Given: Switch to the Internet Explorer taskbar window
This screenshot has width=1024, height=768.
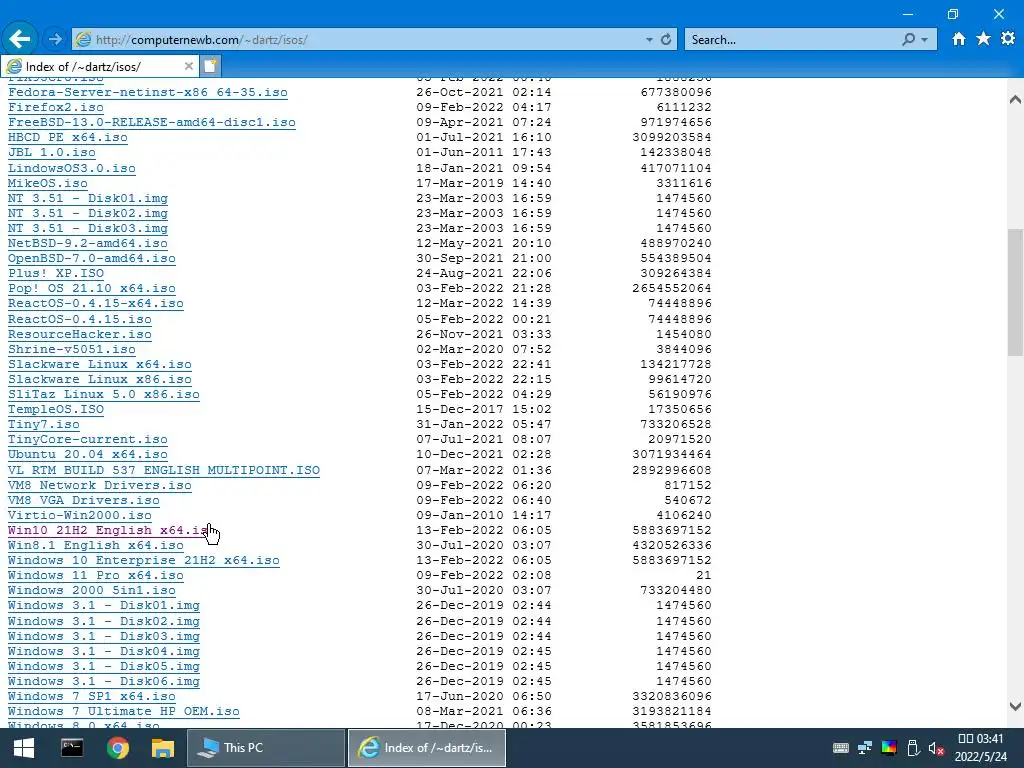Looking at the screenshot, I should pyautogui.click(x=426, y=748).
